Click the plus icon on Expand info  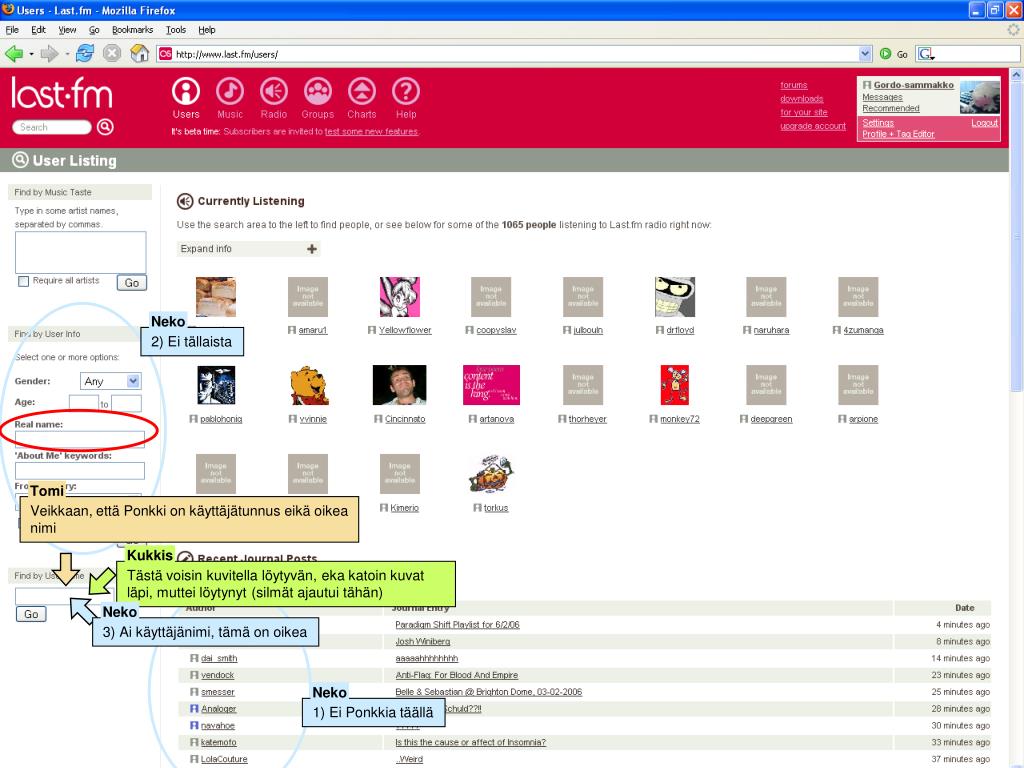(x=312, y=249)
